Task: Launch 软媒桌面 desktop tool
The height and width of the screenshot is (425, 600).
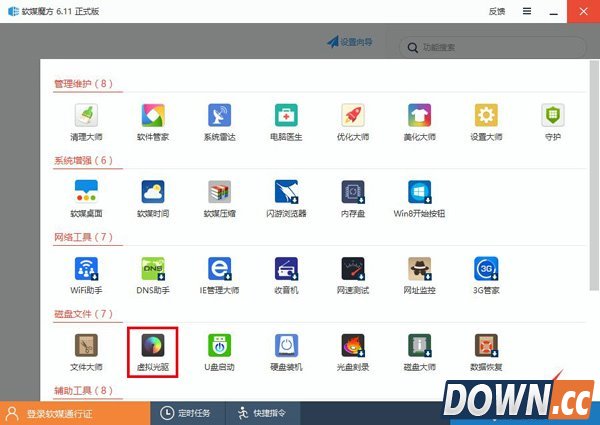Action: (86, 199)
